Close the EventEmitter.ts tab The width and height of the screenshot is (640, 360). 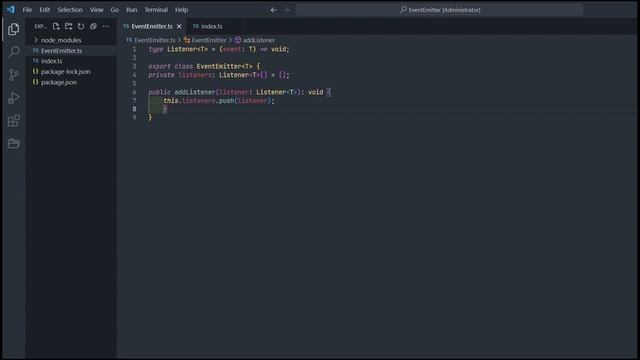179,26
